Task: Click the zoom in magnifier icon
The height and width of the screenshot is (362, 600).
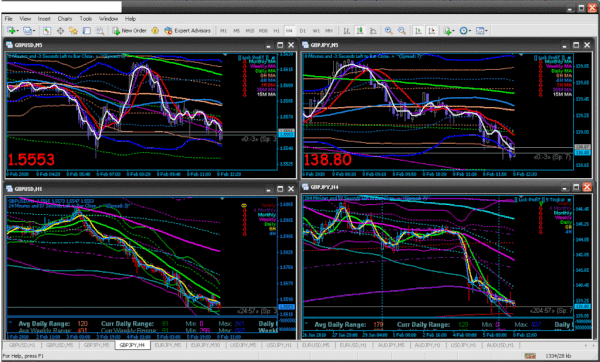Action: 389,31
